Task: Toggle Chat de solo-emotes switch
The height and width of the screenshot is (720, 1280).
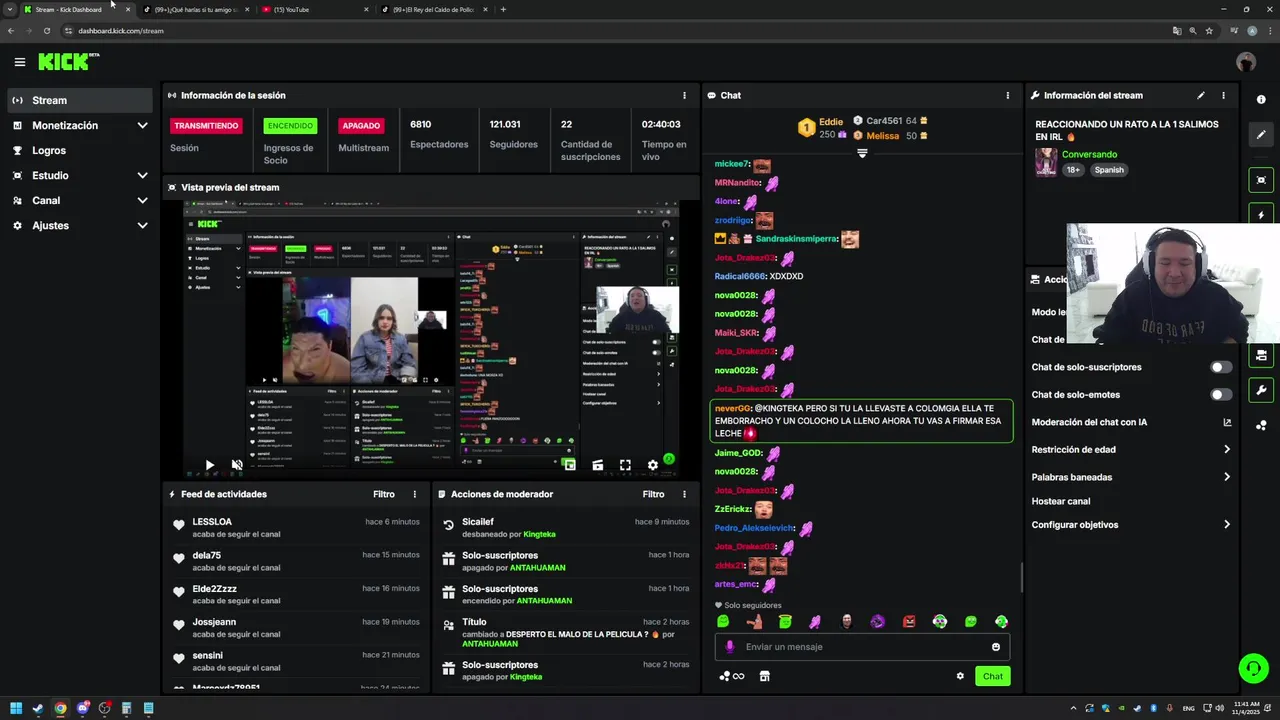Action: 1221,394
